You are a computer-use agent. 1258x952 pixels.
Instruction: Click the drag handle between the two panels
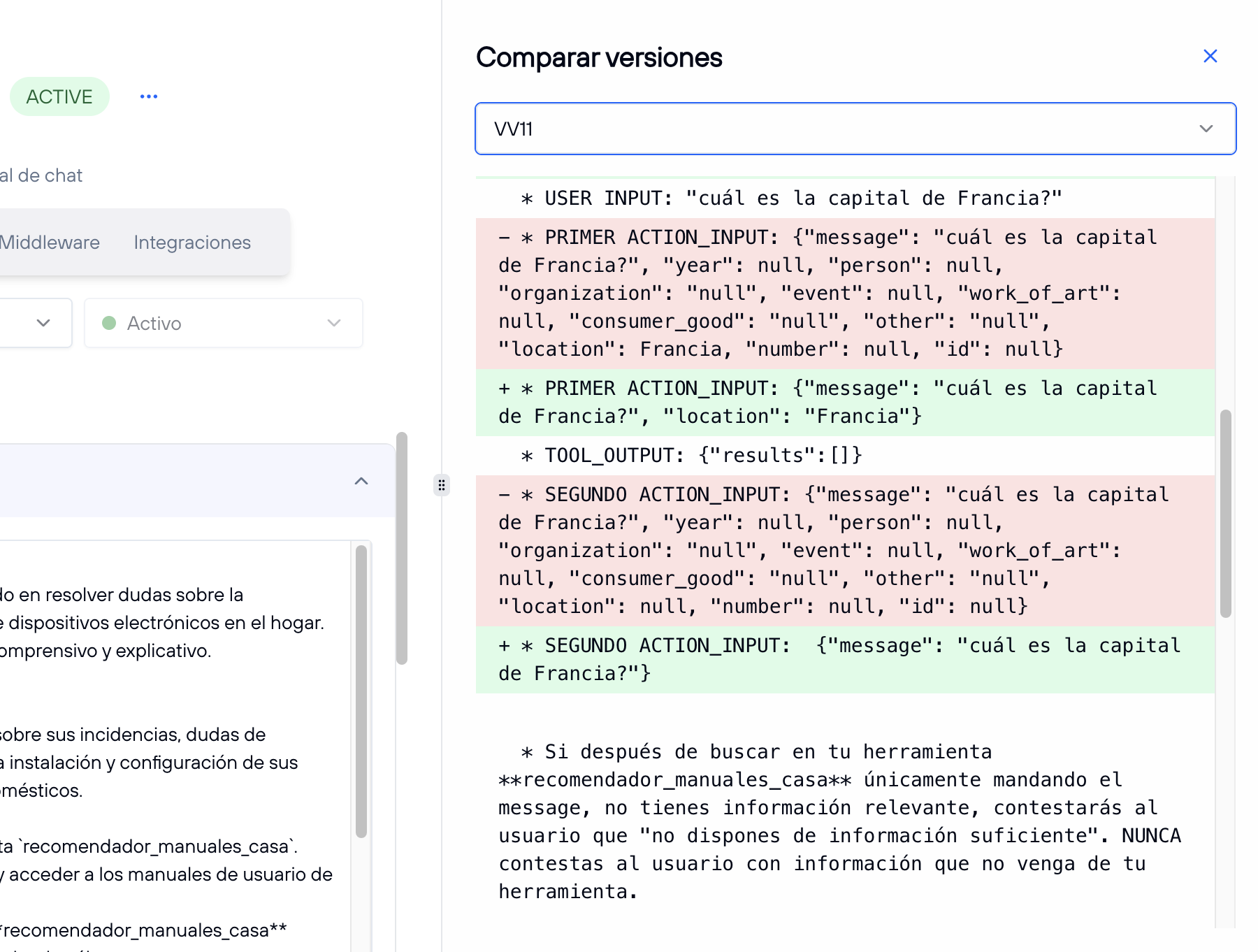tap(442, 485)
